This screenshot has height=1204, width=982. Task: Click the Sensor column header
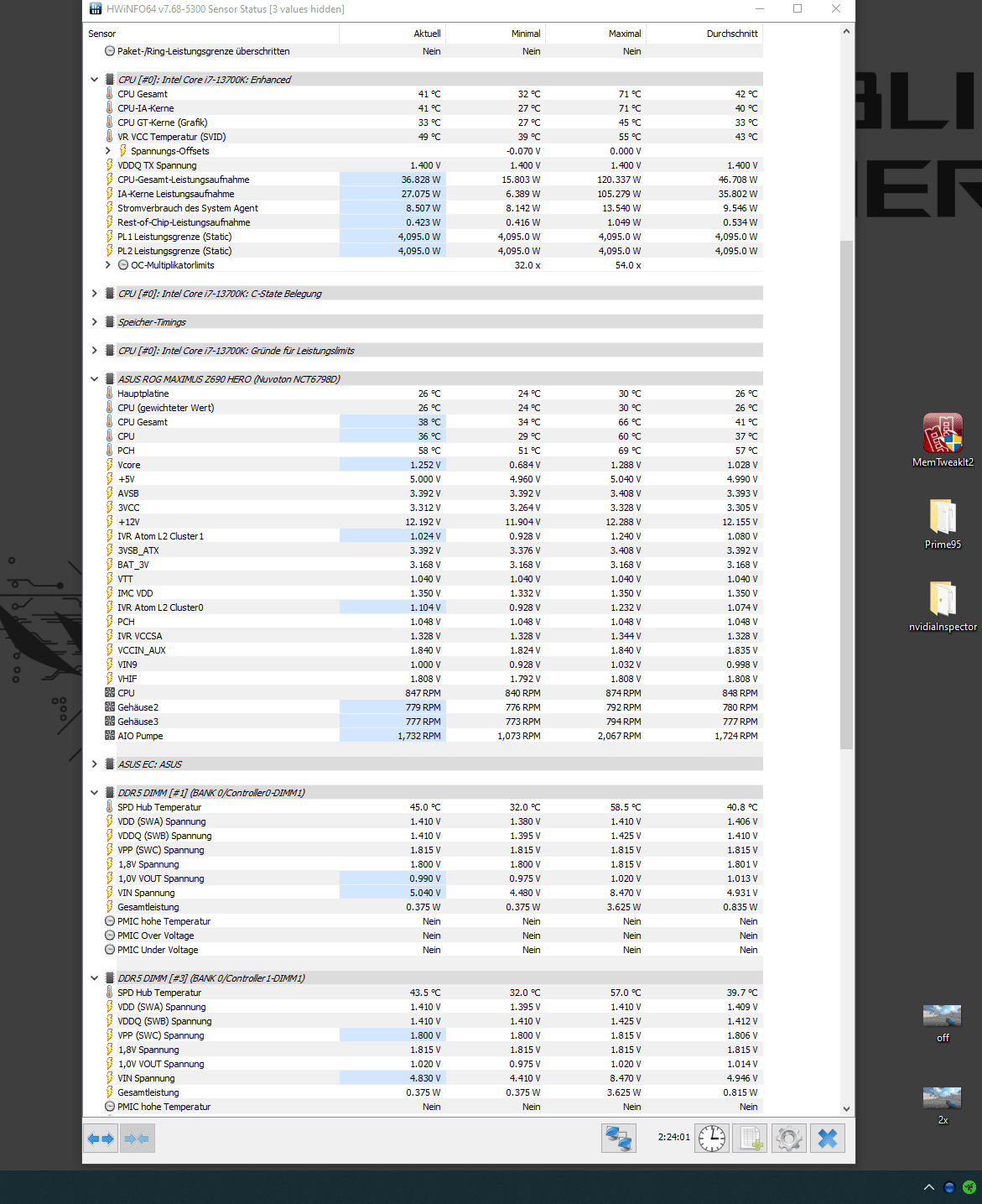211,34
